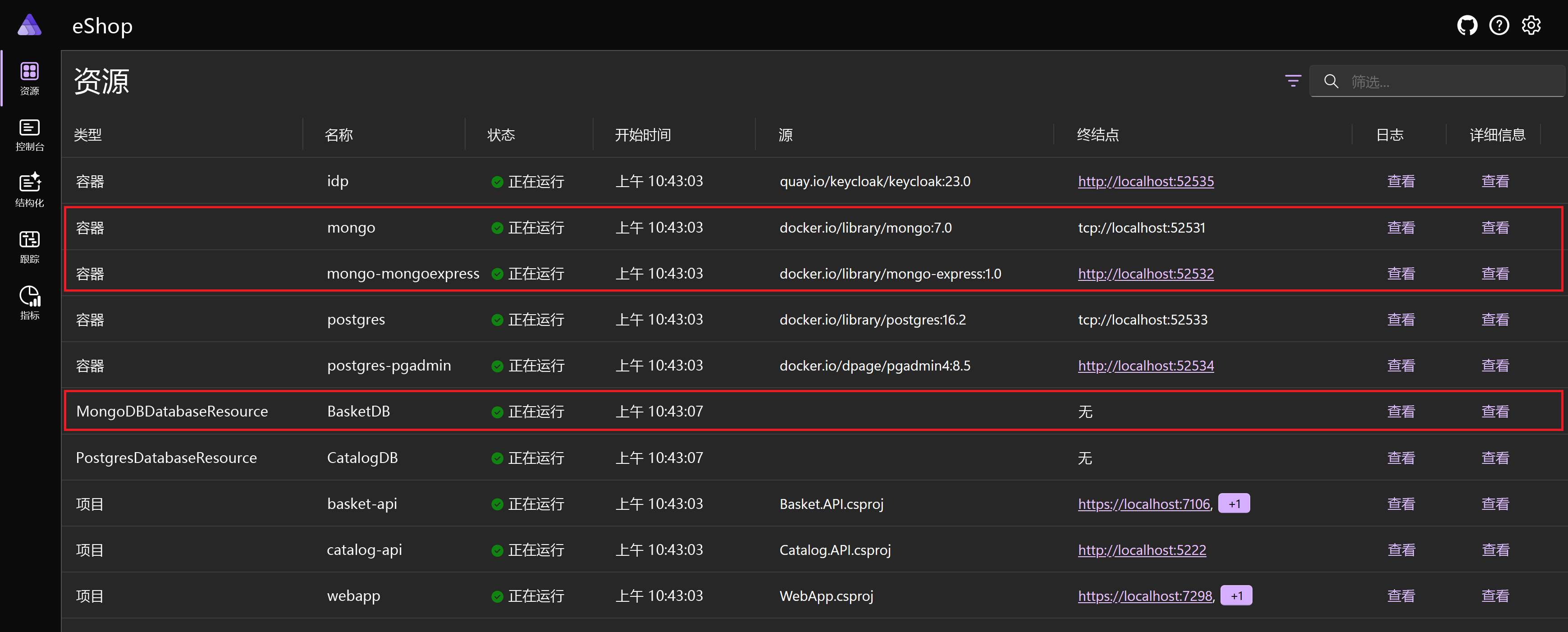The width and height of the screenshot is (1568, 632).
Task: Select the WebApp.csproj source cell
Action: point(826,596)
